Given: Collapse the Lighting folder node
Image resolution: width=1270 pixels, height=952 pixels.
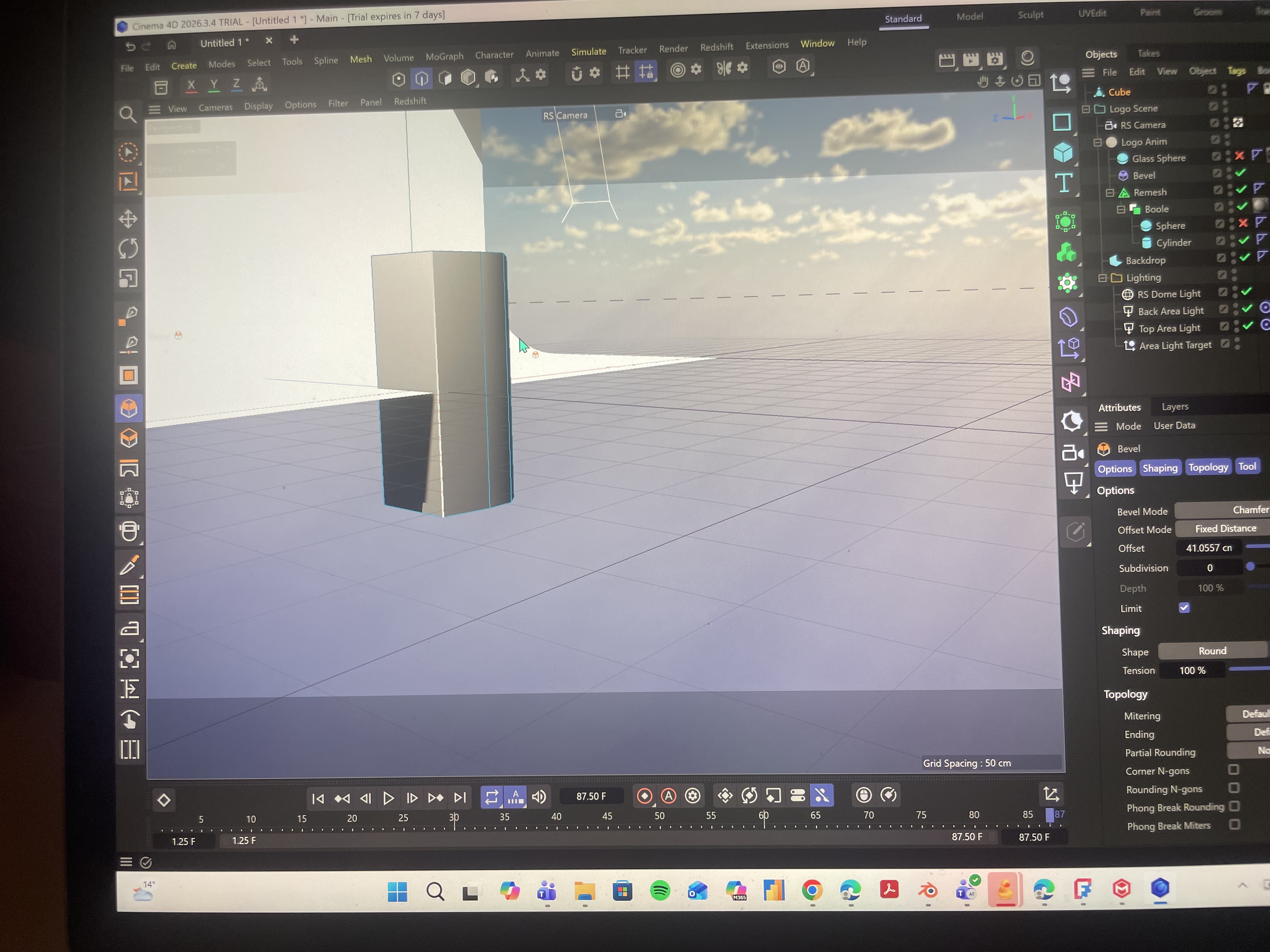Looking at the screenshot, I should click(1102, 278).
